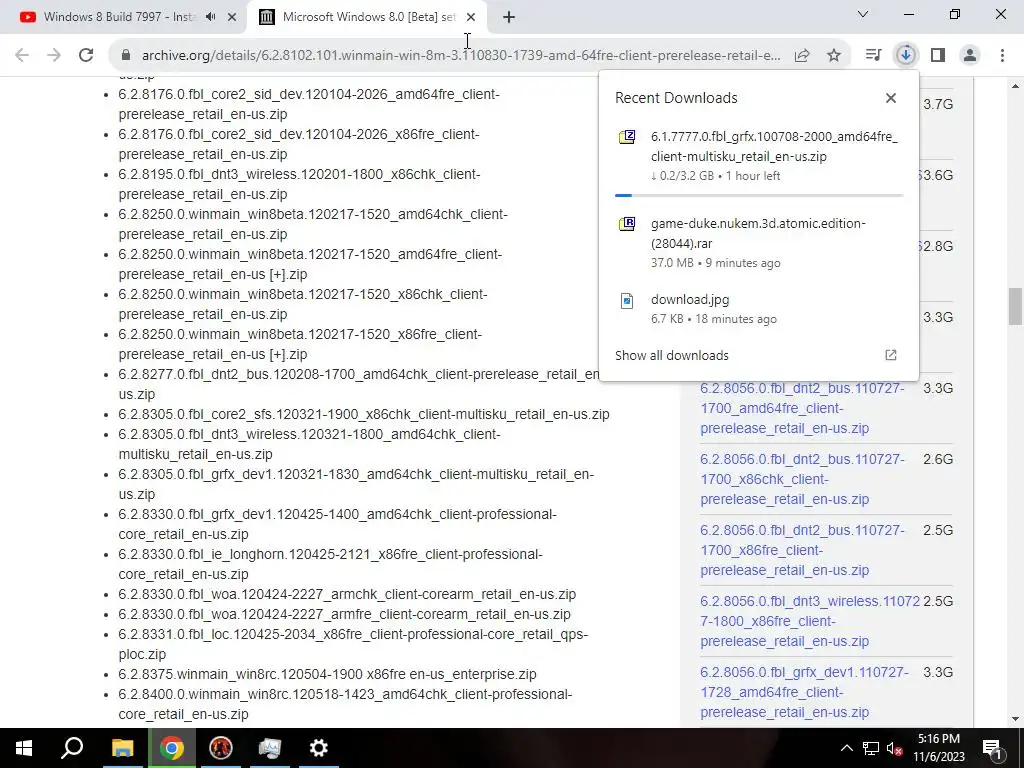Open the media control icon in toolbar

tap(873, 56)
